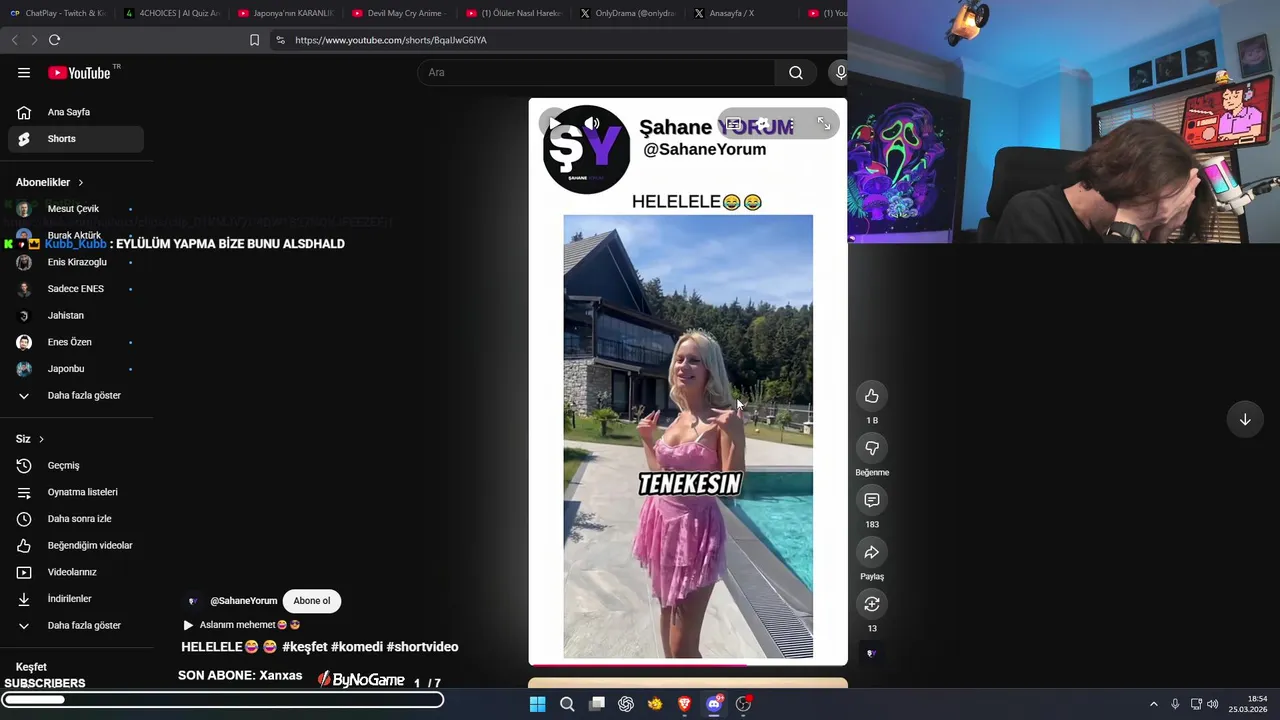Switch to OnlyDrama X tab
1280x720 pixels.
pyautogui.click(x=627, y=13)
